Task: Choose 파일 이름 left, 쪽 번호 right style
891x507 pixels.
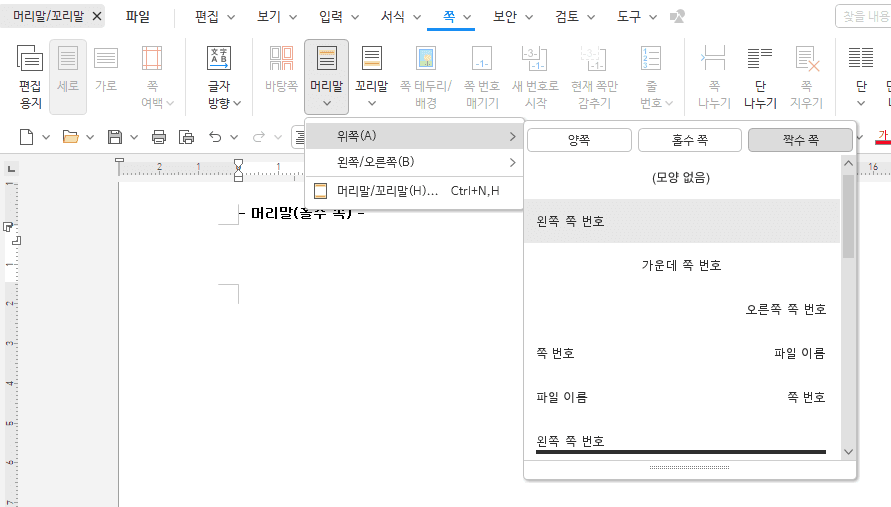Action: (681, 397)
